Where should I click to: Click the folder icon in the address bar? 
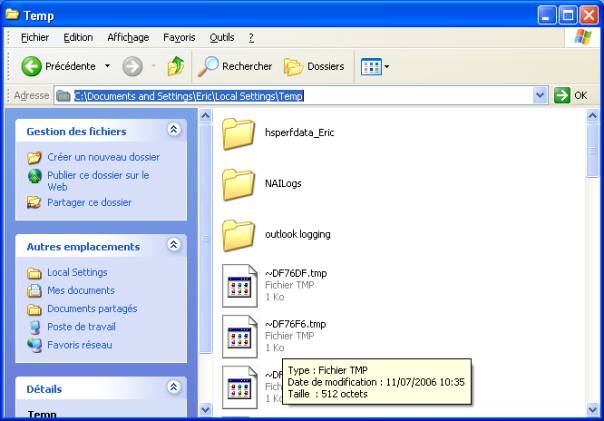(63, 96)
